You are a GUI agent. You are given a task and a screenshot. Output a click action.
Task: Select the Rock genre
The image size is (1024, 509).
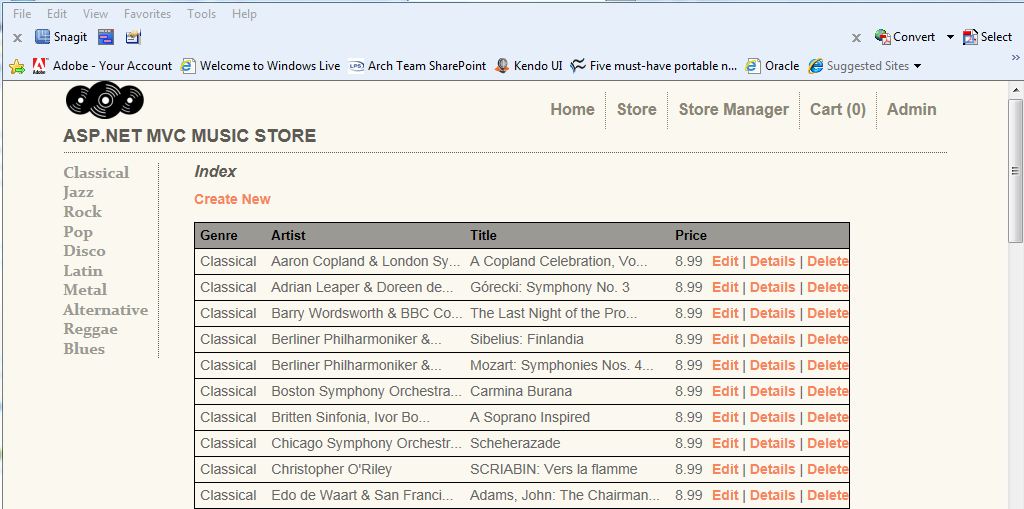pyautogui.click(x=82, y=212)
